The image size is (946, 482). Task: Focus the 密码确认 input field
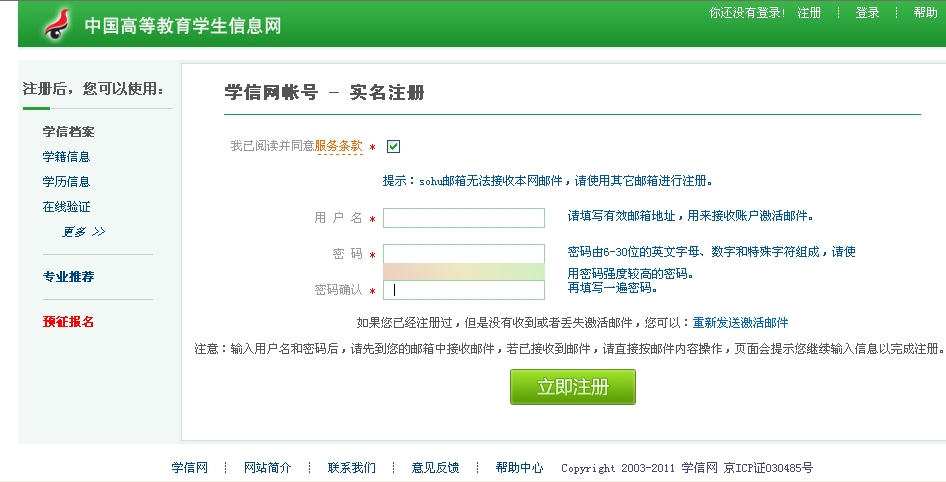point(464,290)
